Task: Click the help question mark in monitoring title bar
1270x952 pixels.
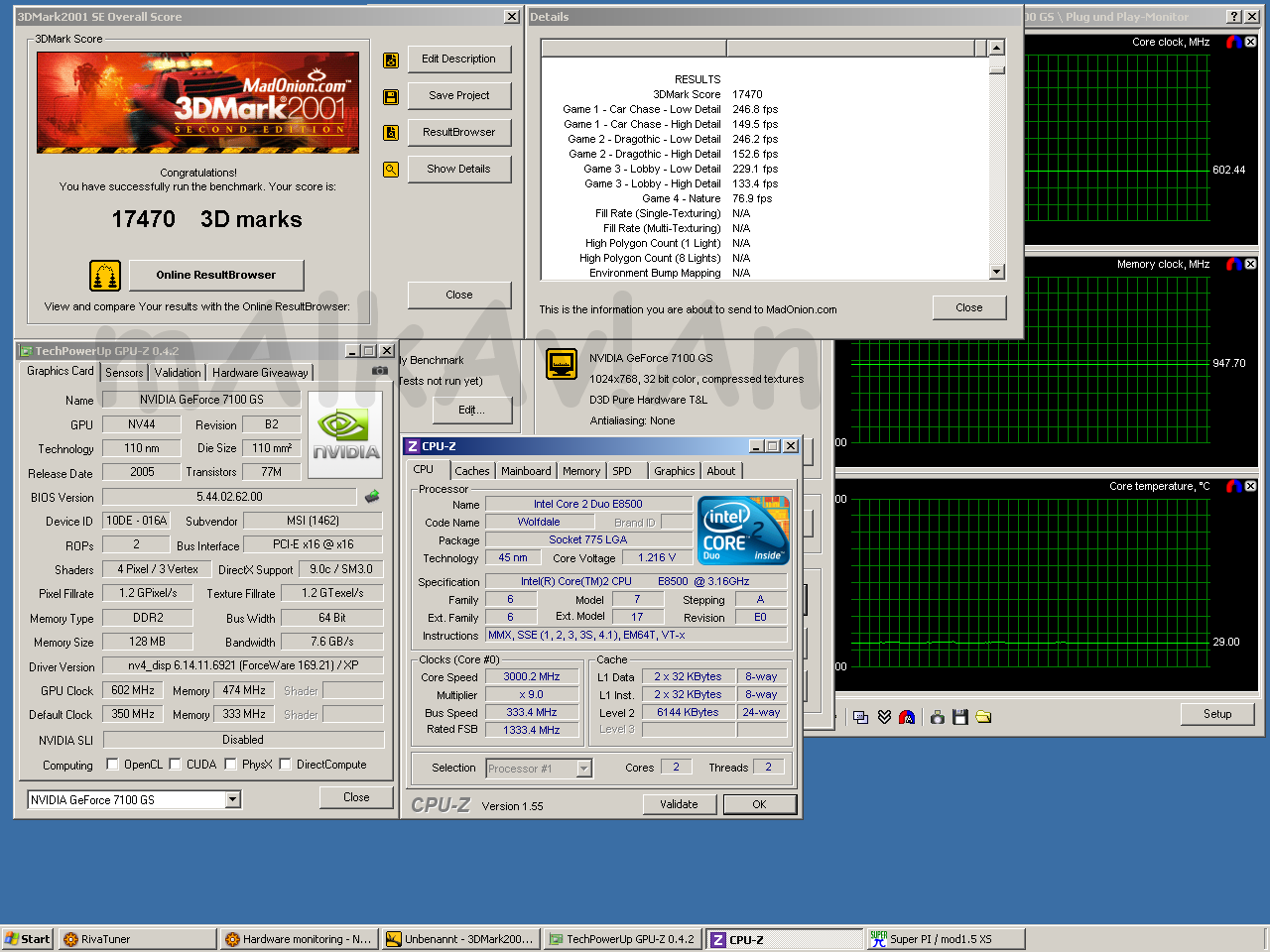Action: [1233, 17]
